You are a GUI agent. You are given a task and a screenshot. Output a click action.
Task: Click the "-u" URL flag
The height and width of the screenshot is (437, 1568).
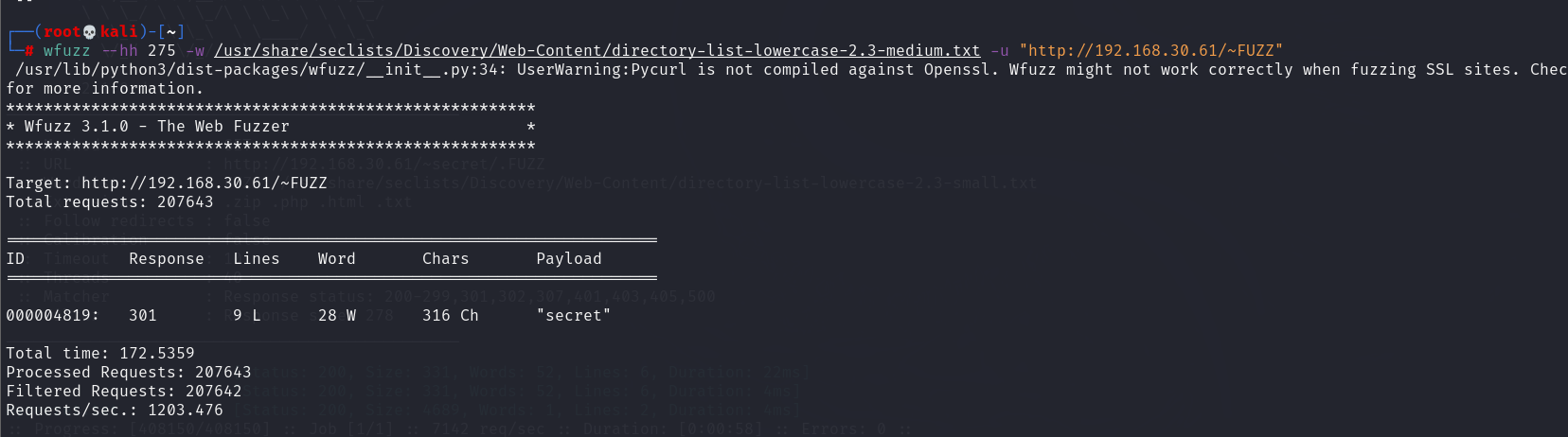point(1000,51)
